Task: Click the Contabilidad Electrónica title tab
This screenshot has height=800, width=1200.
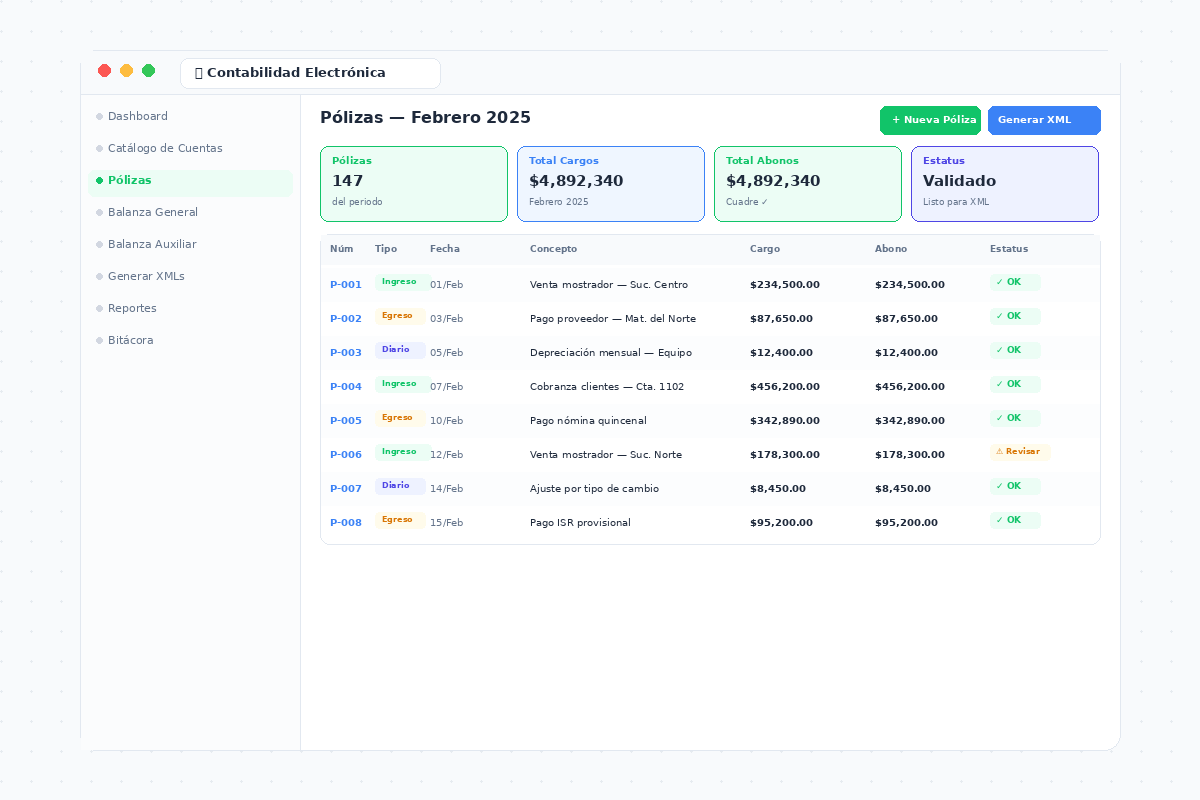Action: (x=310, y=73)
